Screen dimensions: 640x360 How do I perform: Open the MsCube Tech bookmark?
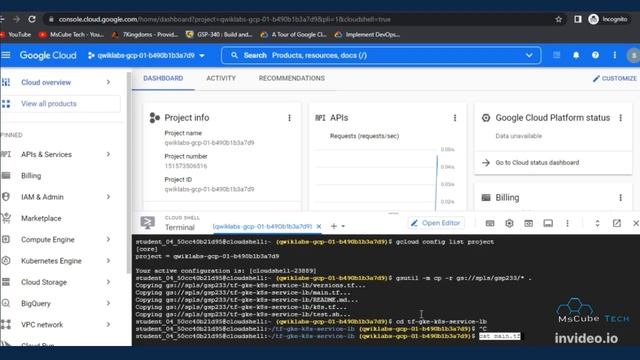[x=72, y=35]
